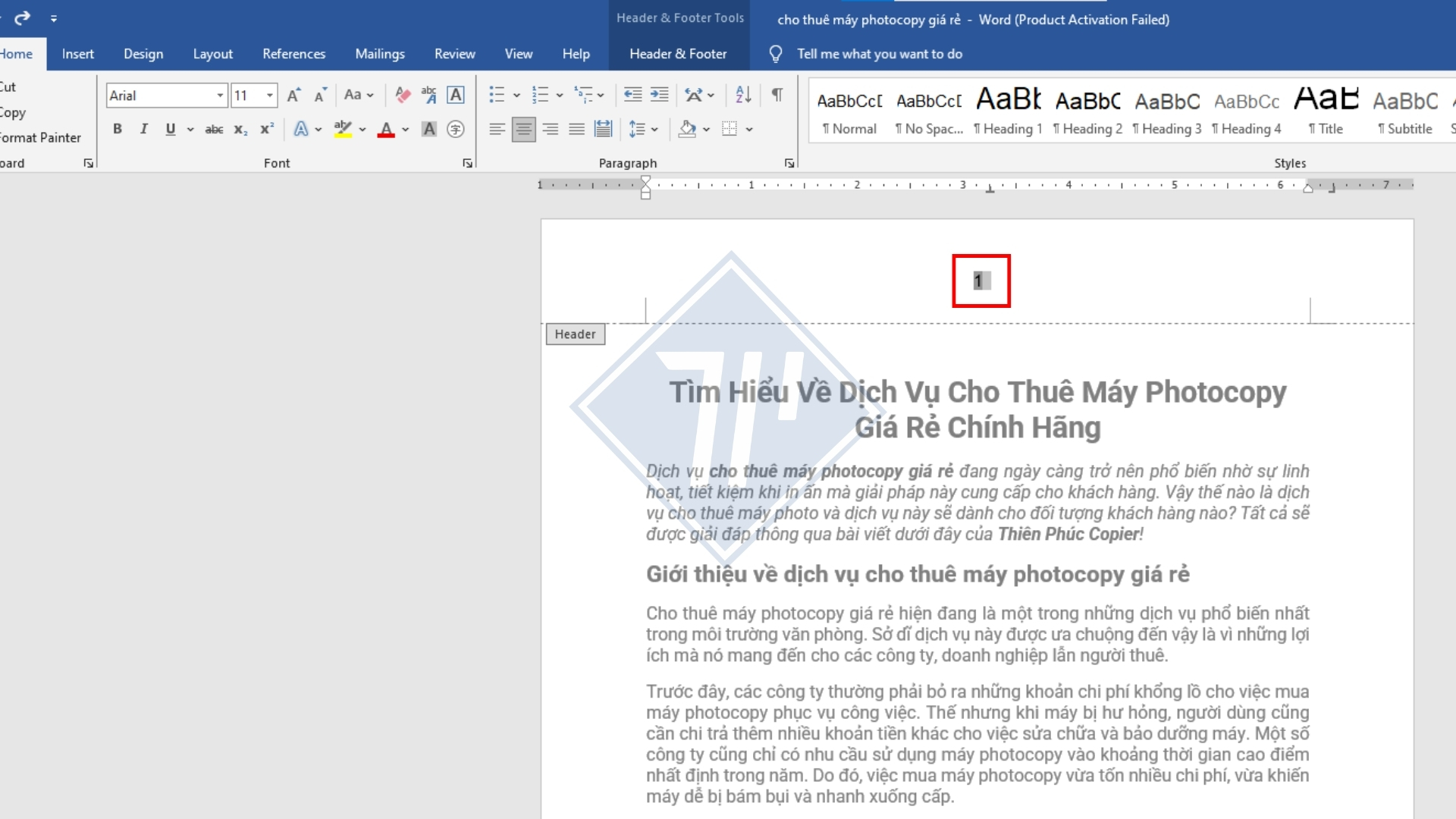The height and width of the screenshot is (819, 1456).
Task: Open the Header & Footer tab
Action: [x=678, y=53]
